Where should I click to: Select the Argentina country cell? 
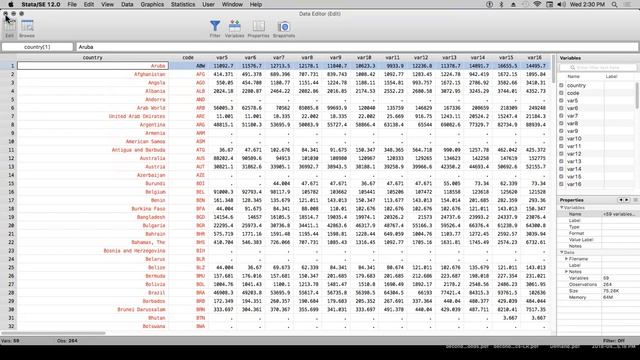(x=93, y=124)
